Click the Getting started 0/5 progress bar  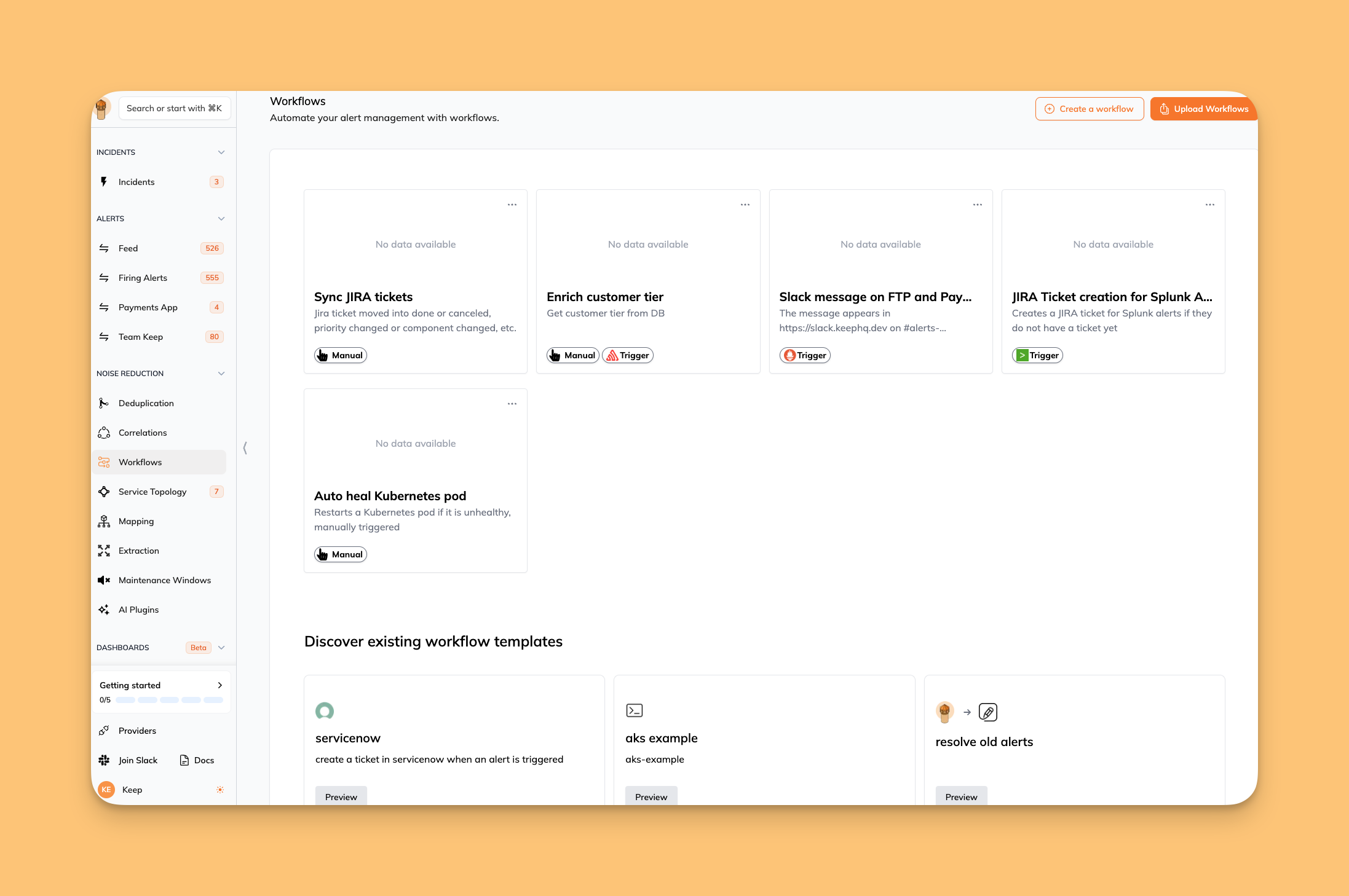point(169,700)
